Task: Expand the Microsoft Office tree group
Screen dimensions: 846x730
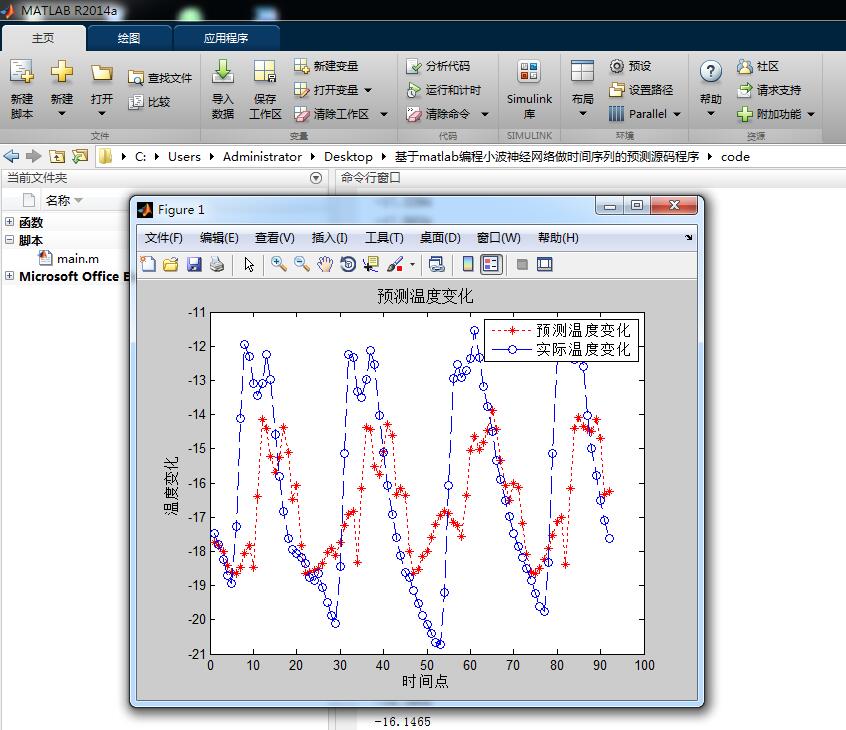Action: 9,275
